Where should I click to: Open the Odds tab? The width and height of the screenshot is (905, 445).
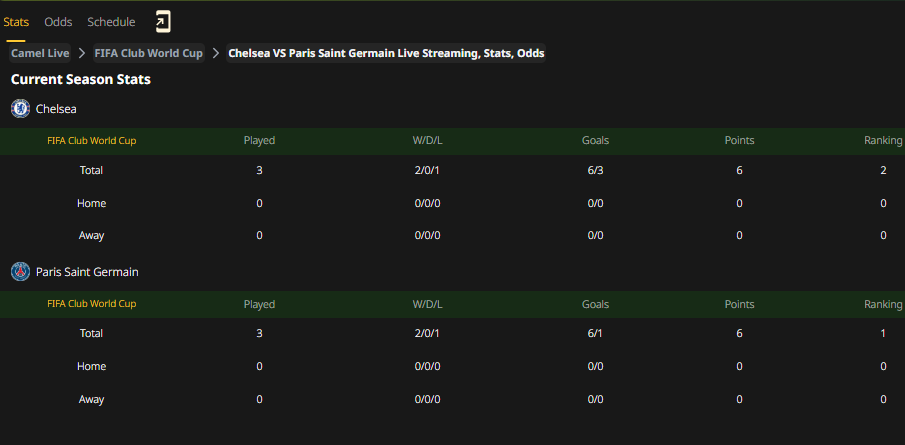coord(58,22)
